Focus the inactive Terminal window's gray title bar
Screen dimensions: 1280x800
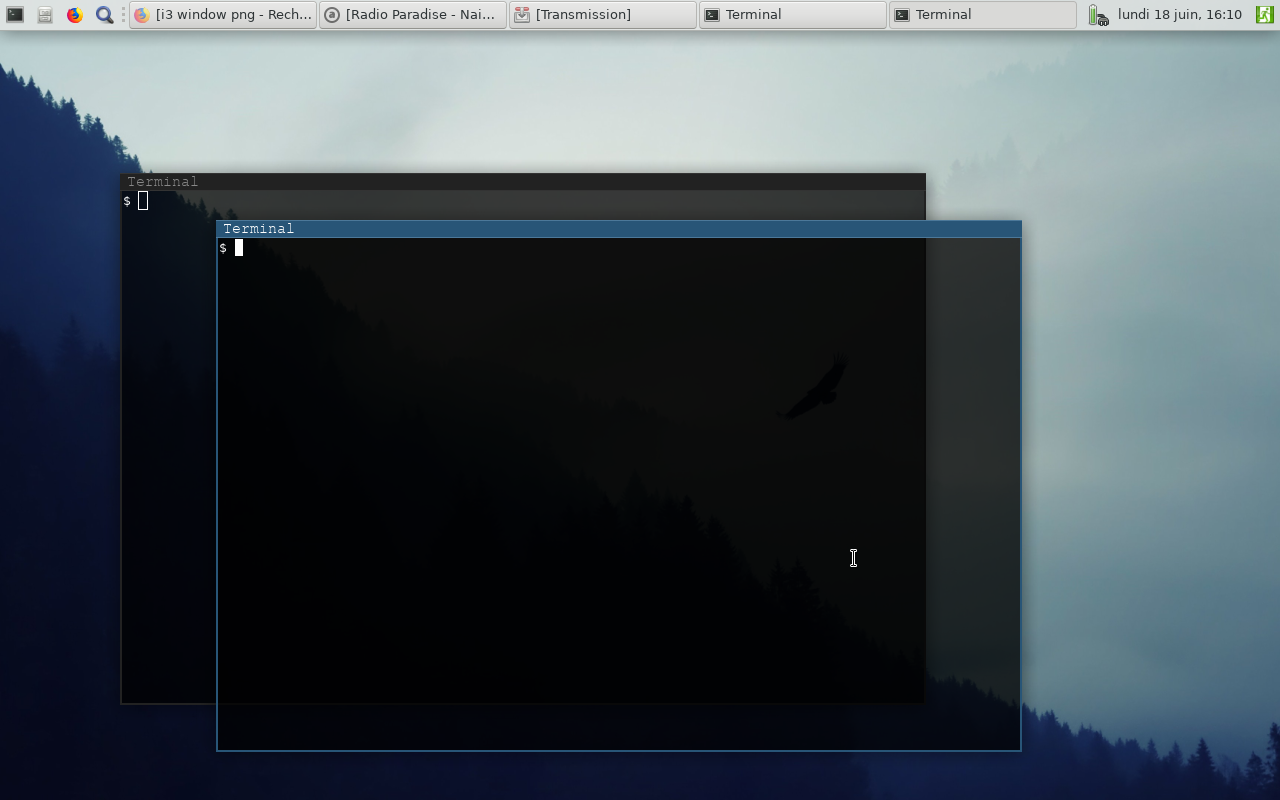click(x=523, y=182)
